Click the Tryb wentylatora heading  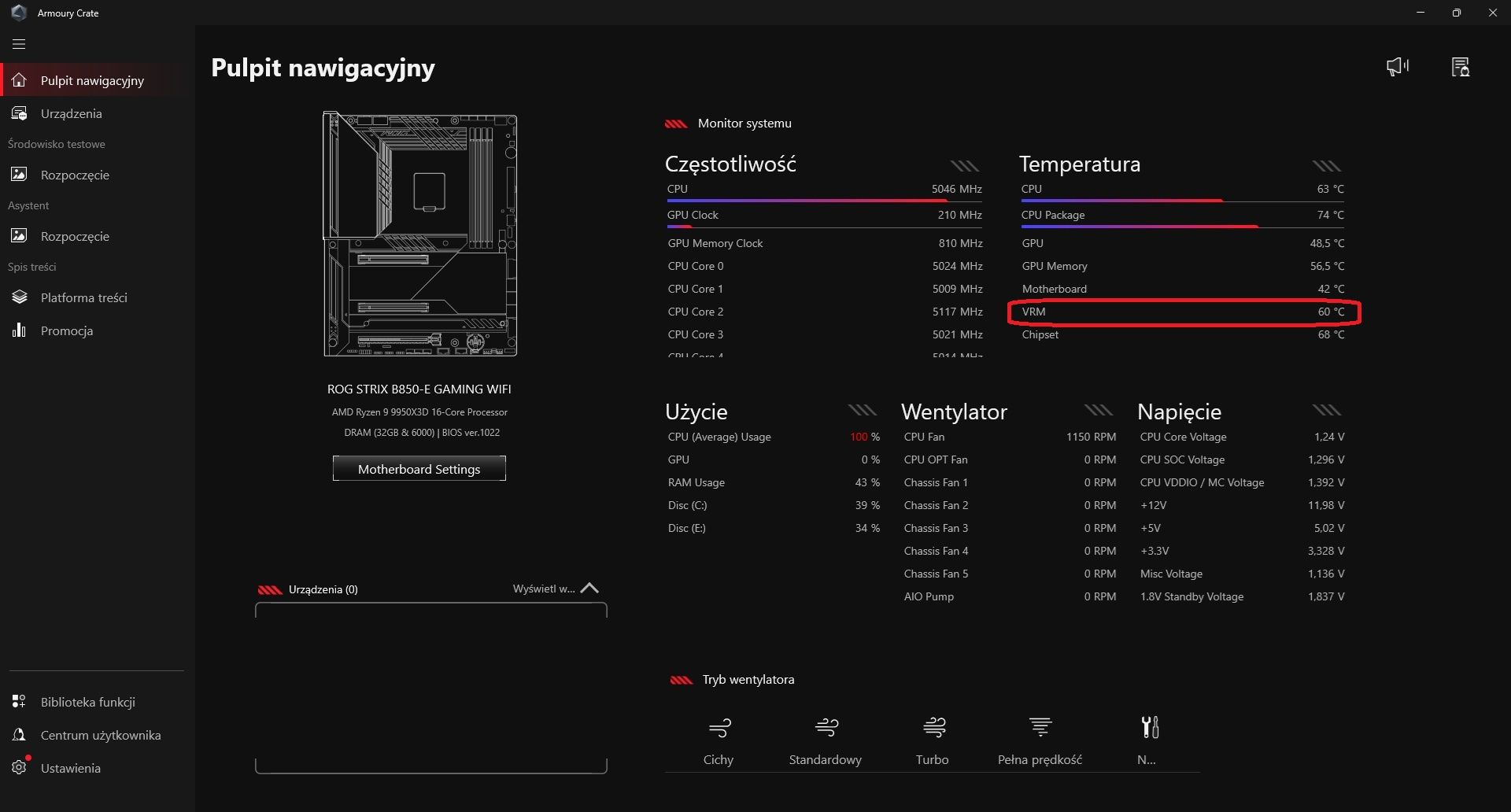point(748,680)
